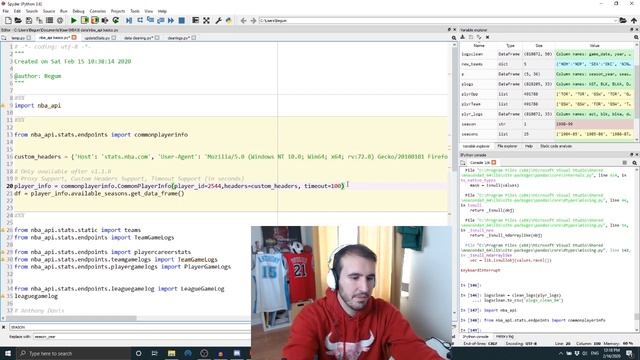Open Preferences wrench icon
This screenshot has height=360, width=640.
218,20
